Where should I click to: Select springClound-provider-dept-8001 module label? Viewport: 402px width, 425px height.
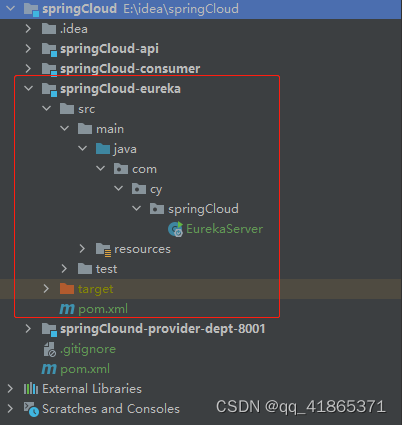tap(163, 329)
